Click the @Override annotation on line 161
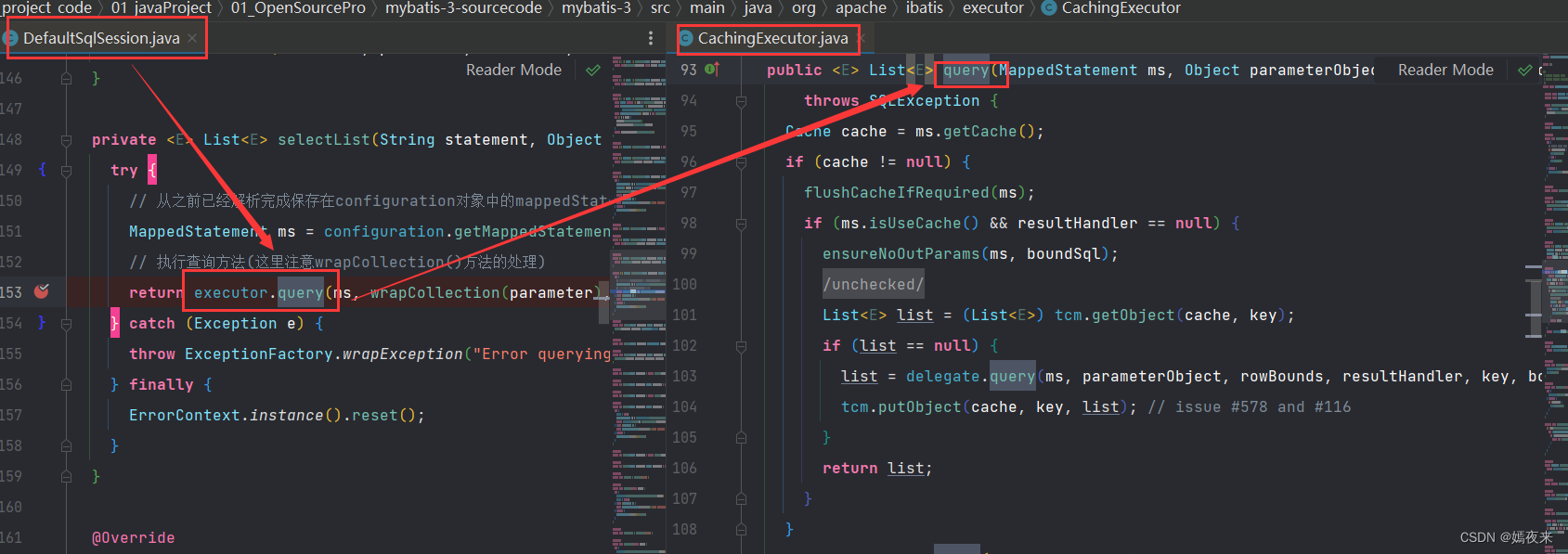 pos(133,537)
